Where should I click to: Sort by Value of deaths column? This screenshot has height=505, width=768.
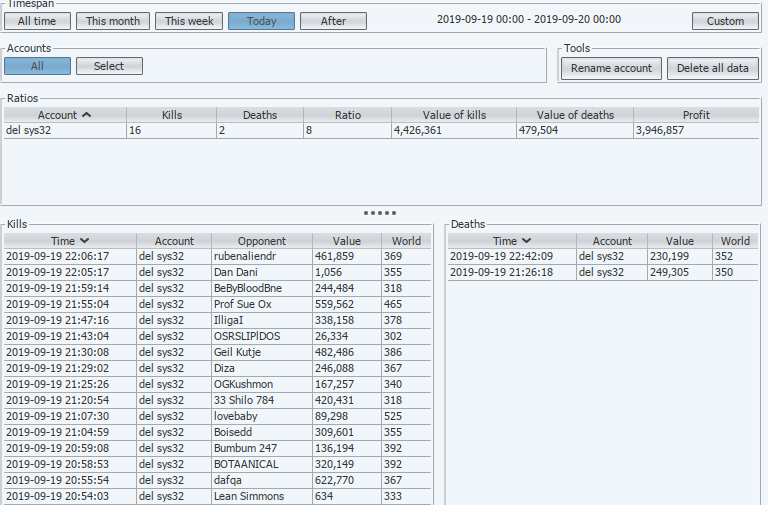pyautogui.click(x=575, y=115)
